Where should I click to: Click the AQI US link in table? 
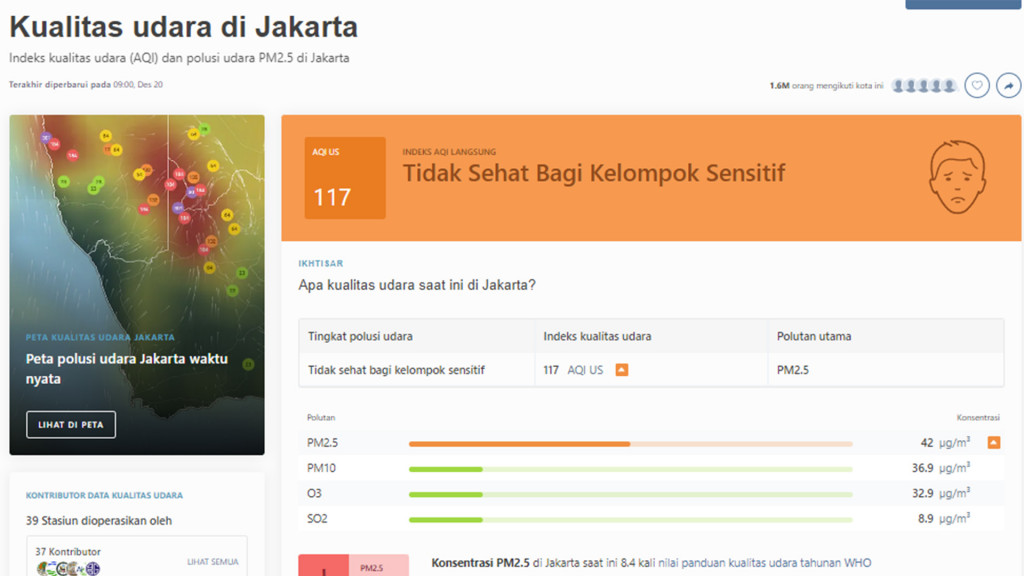pos(585,370)
